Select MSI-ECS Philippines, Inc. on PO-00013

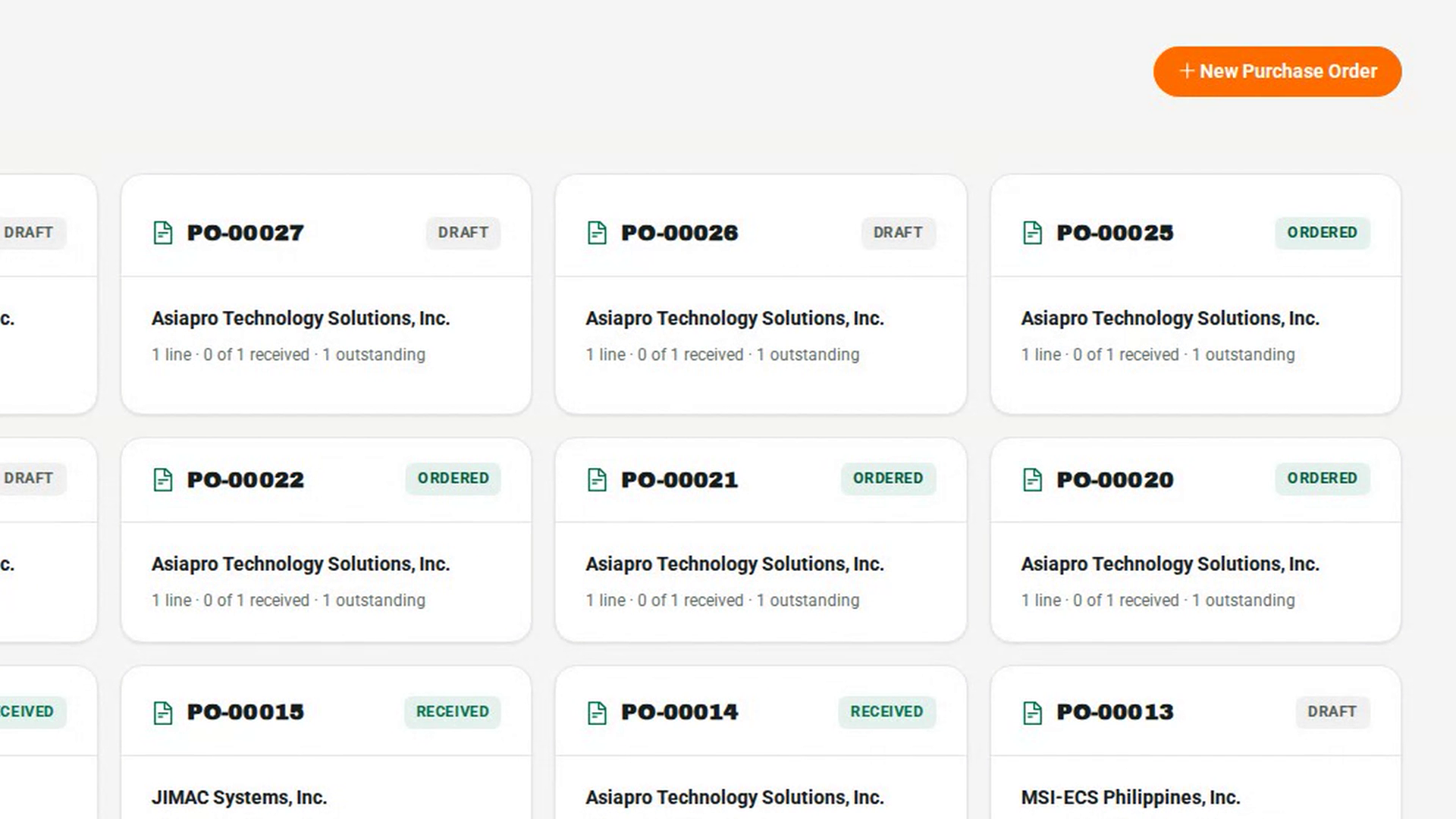tap(1130, 798)
